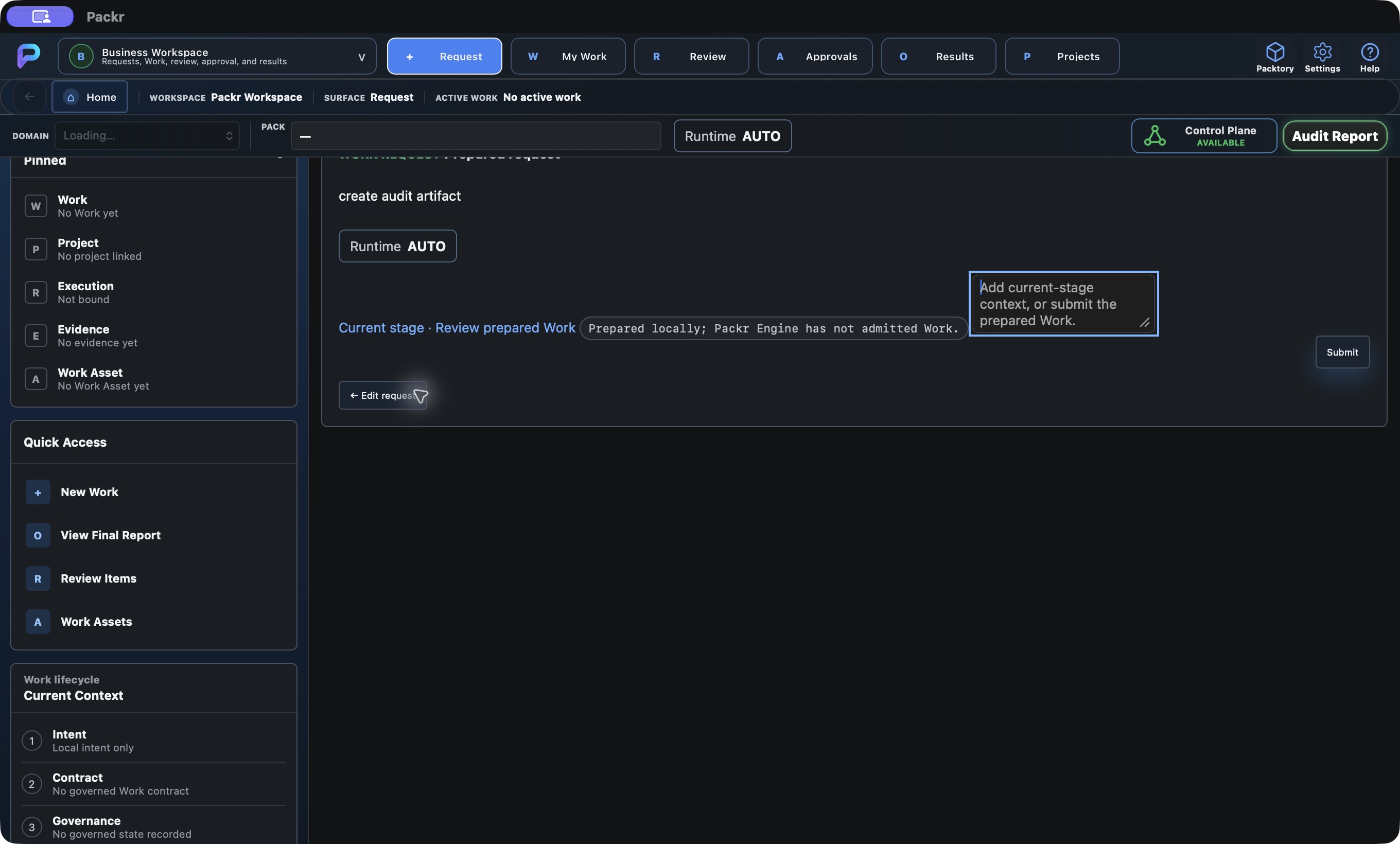The image size is (1400, 844).
Task: Click the Governance lifecycle step
Action: click(153, 827)
